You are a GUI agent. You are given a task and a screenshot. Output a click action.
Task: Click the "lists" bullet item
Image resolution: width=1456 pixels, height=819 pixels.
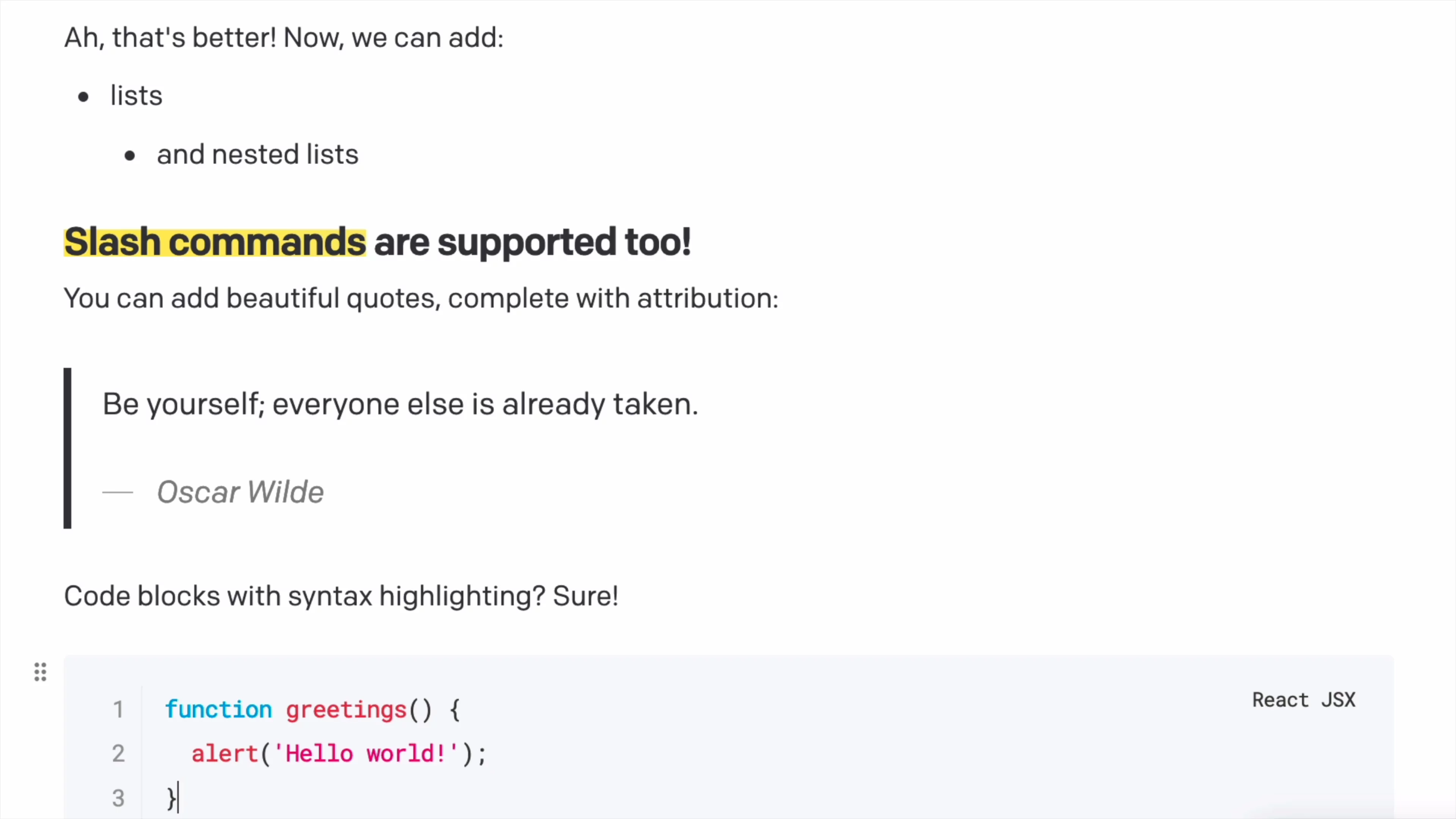(x=136, y=96)
